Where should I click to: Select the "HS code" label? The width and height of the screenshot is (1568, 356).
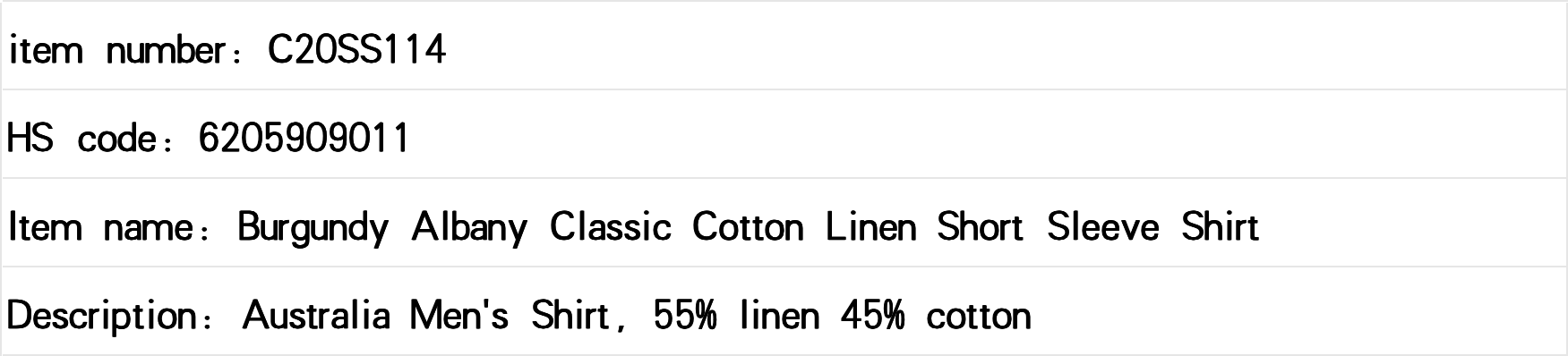(81, 139)
